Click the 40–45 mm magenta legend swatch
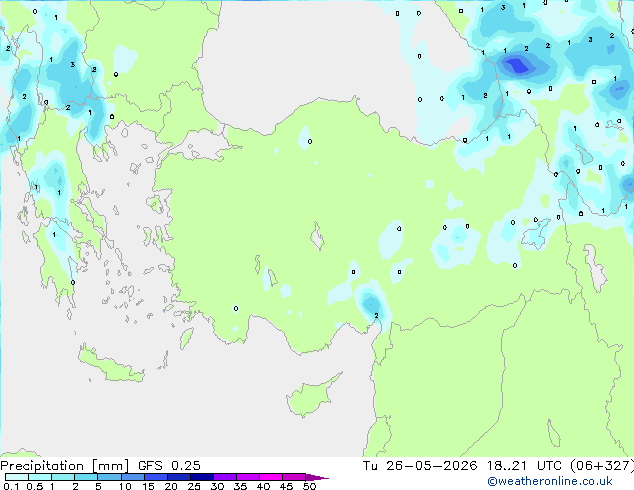 tap(271, 477)
